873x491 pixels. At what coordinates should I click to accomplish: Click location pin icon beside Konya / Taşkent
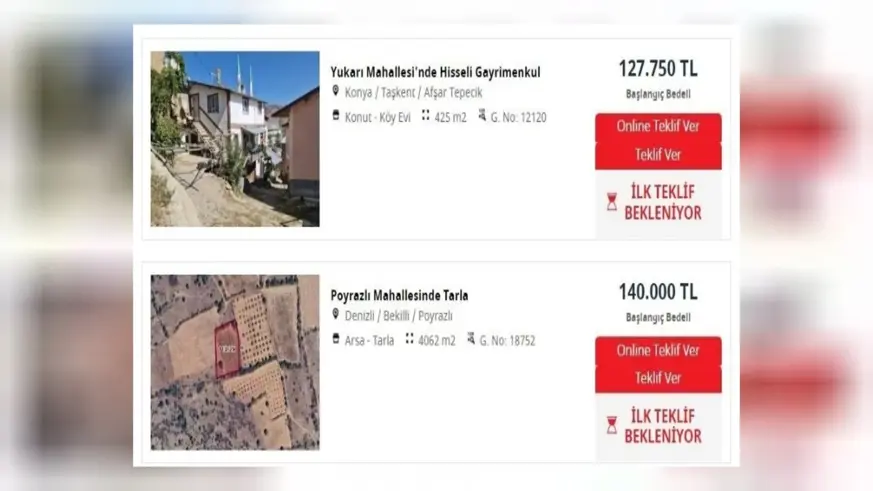coord(335,90)
